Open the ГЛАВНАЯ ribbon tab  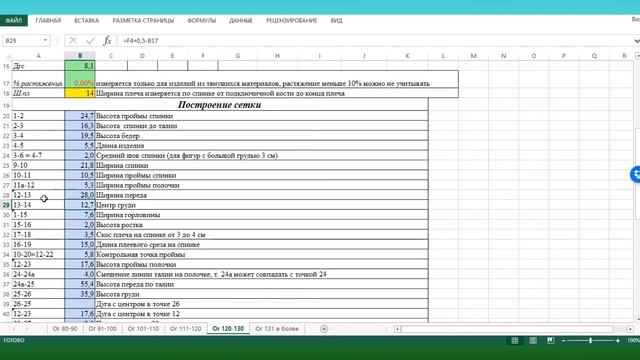pyautogui.click(x=48, y=20)
